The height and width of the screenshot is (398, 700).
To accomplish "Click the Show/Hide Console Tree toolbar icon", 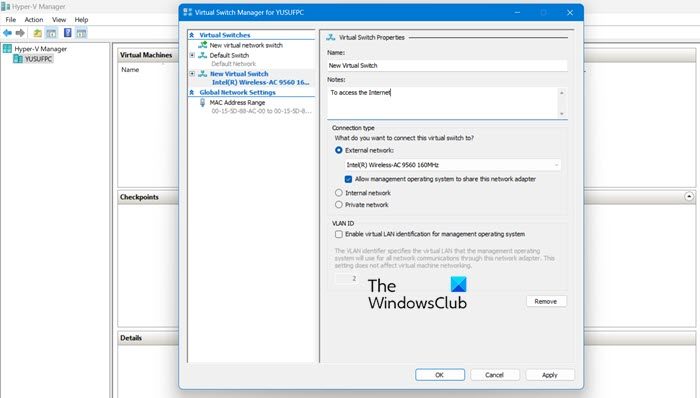I will tap(52, 33).
